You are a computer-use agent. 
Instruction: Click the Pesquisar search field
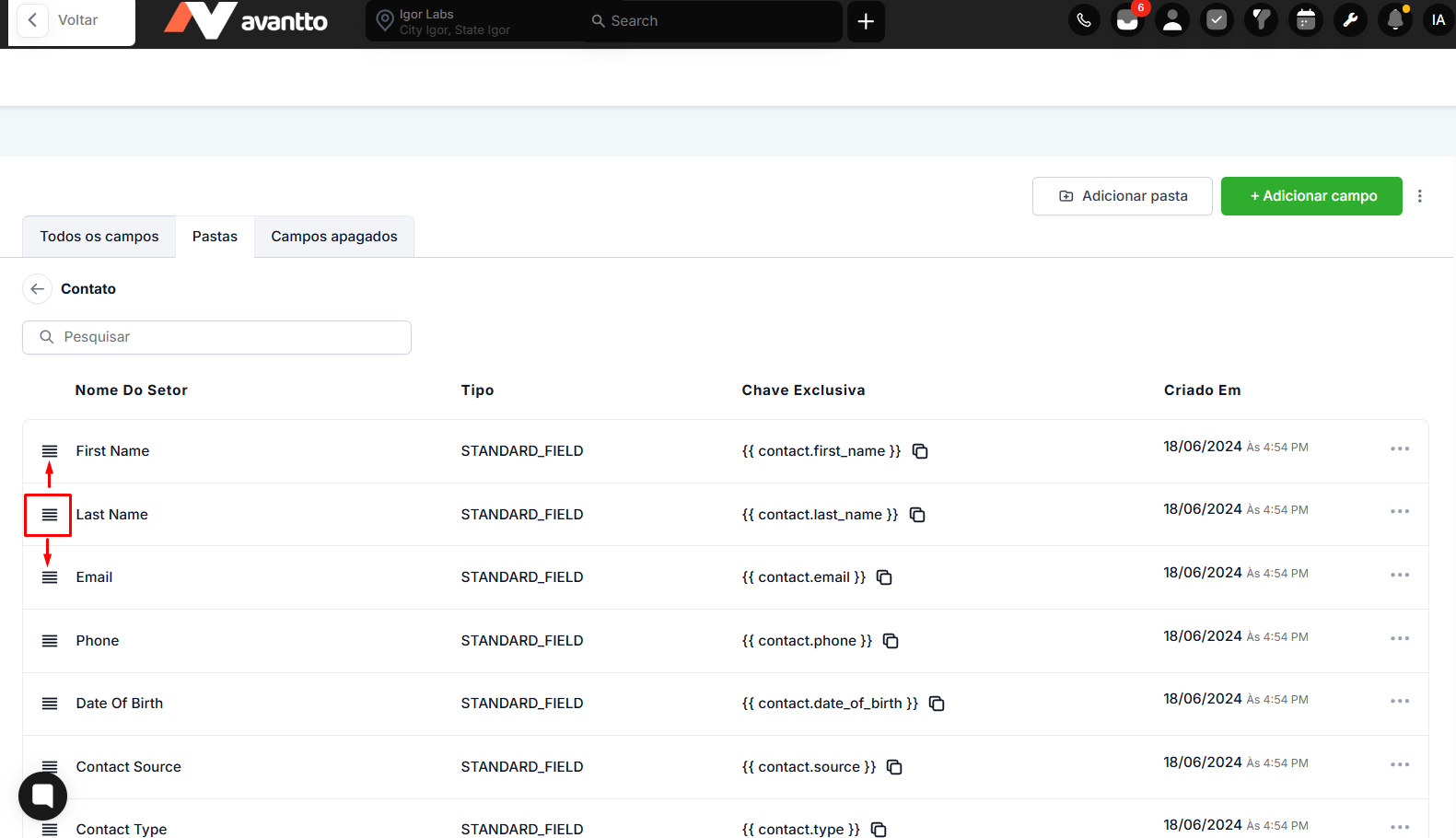tap(216, 337)
